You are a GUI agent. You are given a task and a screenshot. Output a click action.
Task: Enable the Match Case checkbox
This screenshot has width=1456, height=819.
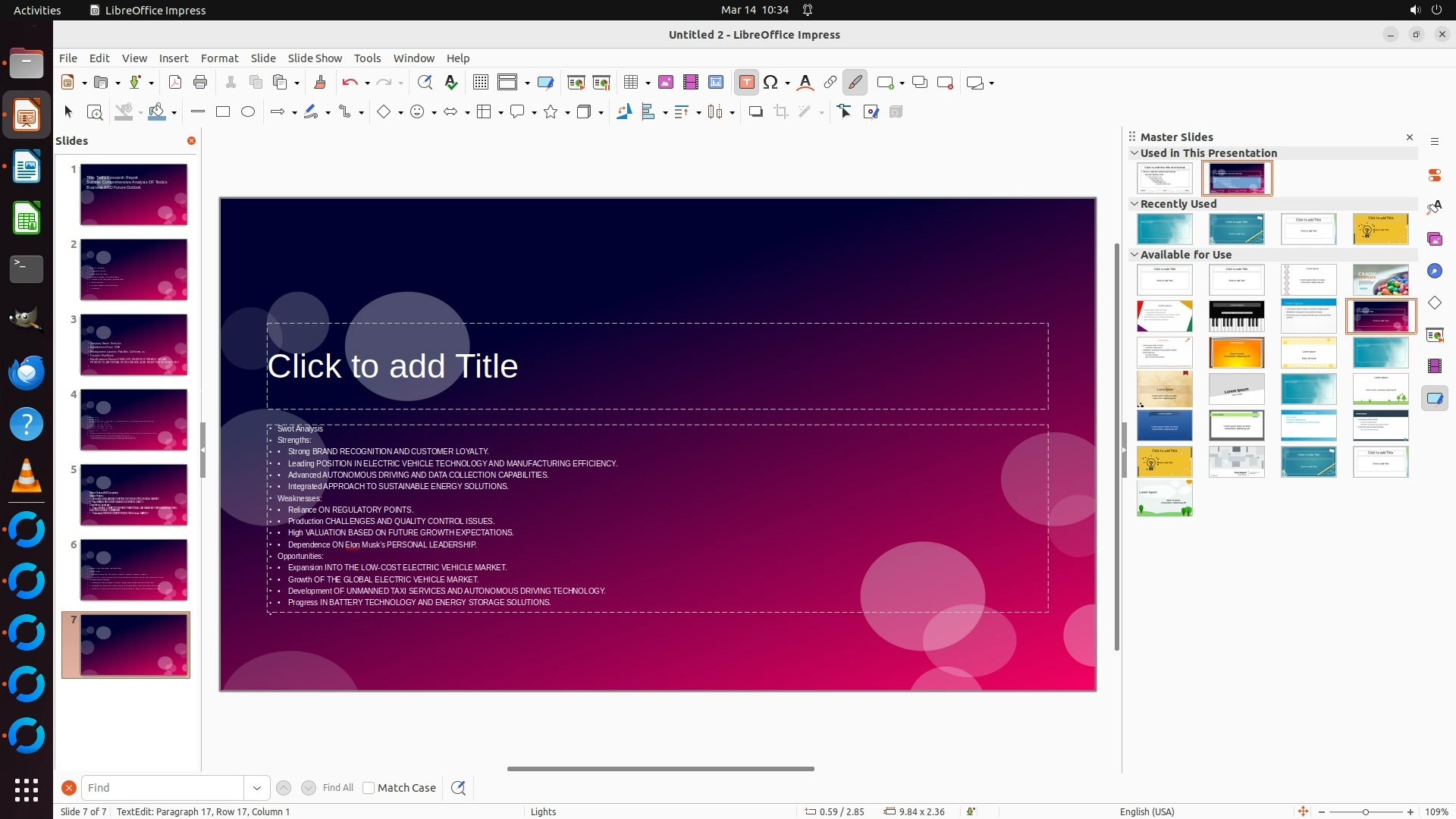point(369,788)
